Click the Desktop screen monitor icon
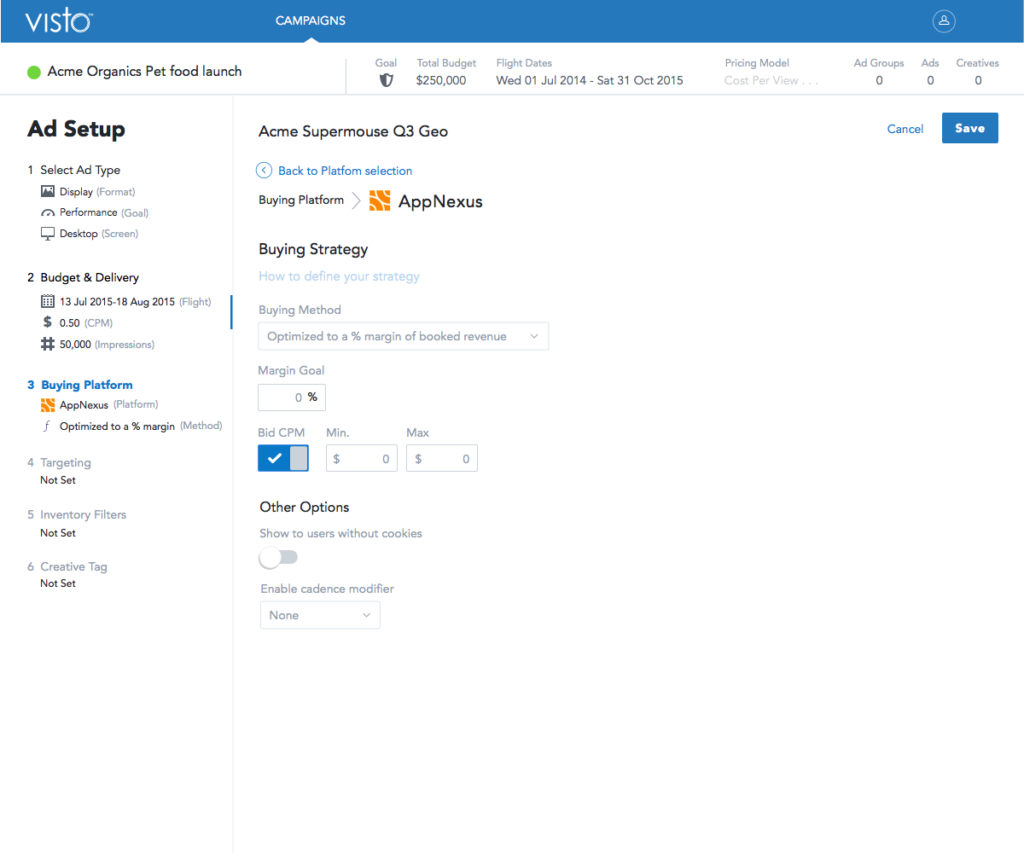The image size is (1024, 853). (48, 234)
